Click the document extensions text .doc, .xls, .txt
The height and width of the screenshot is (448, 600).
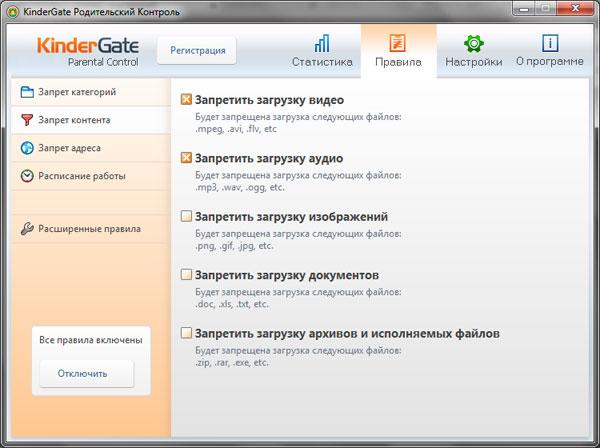click(x=232, y=304)
